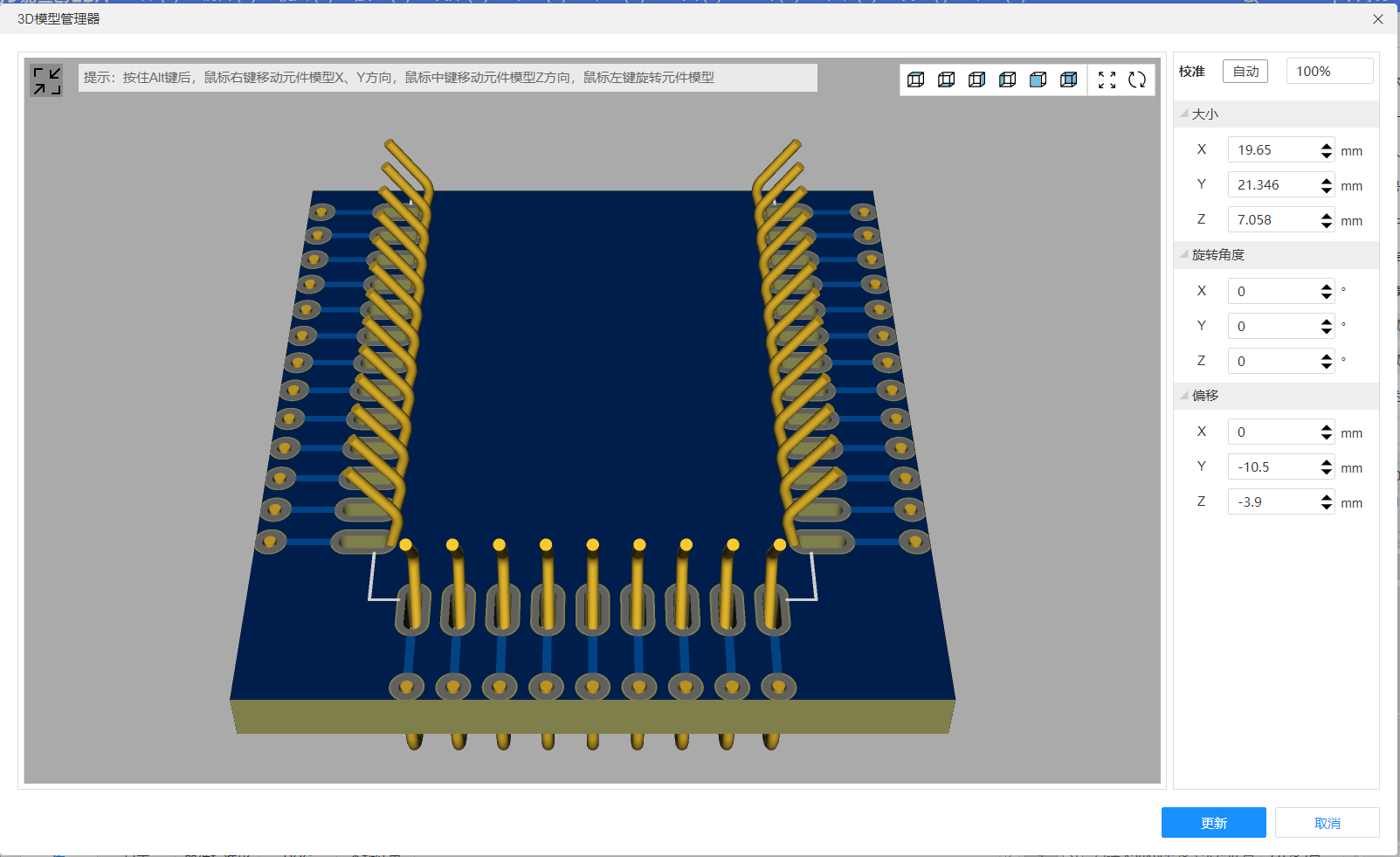This screenshot has height=857, width=1400.
Task: Click the 100% calibration input field
Action: tap(1328, 72)
